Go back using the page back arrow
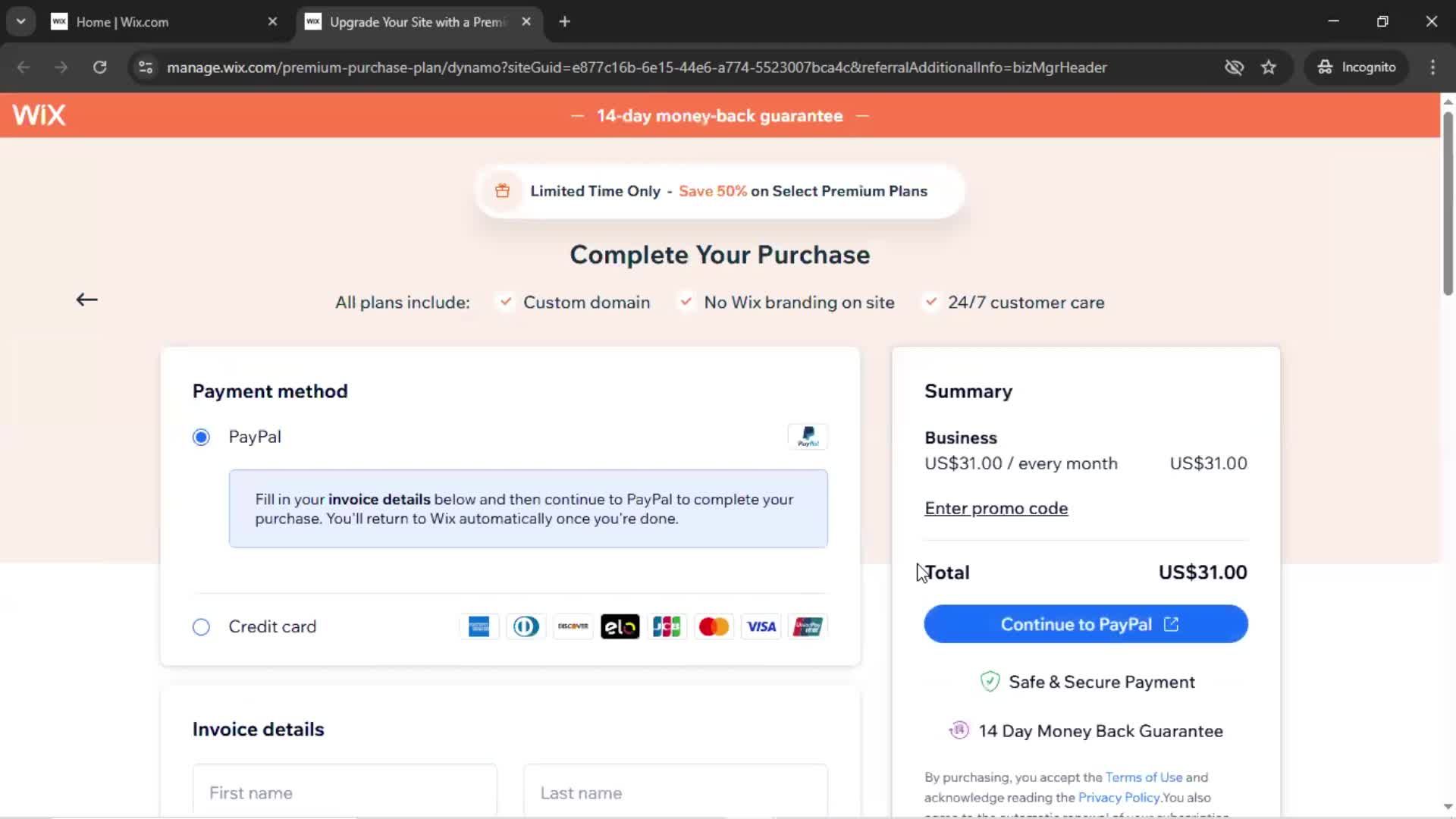The width and height of the screenshot is (1456, 819). 87,300
